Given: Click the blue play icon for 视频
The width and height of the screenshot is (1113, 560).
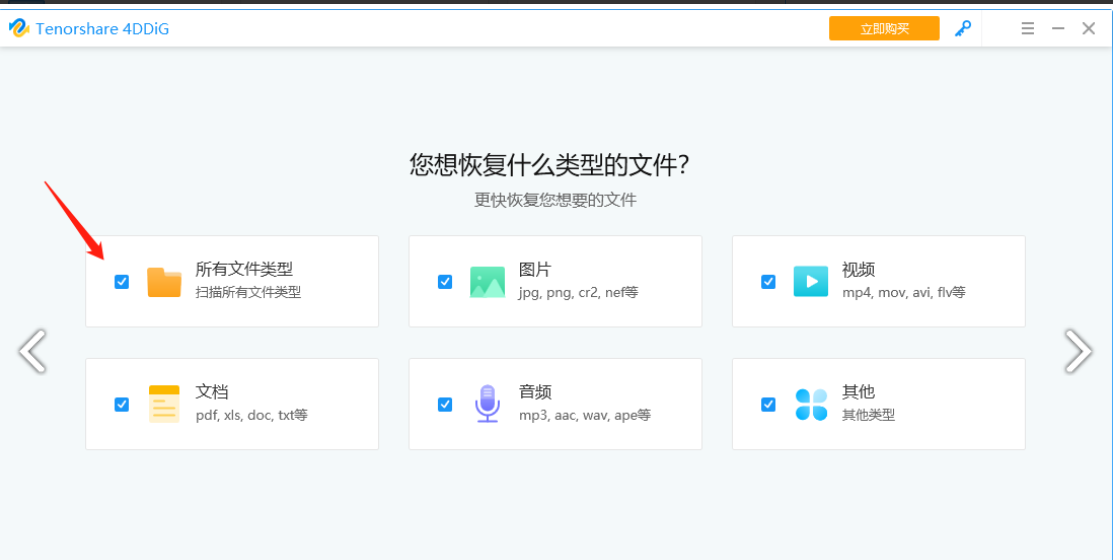Looking at the screenshot, I should 811,282.
